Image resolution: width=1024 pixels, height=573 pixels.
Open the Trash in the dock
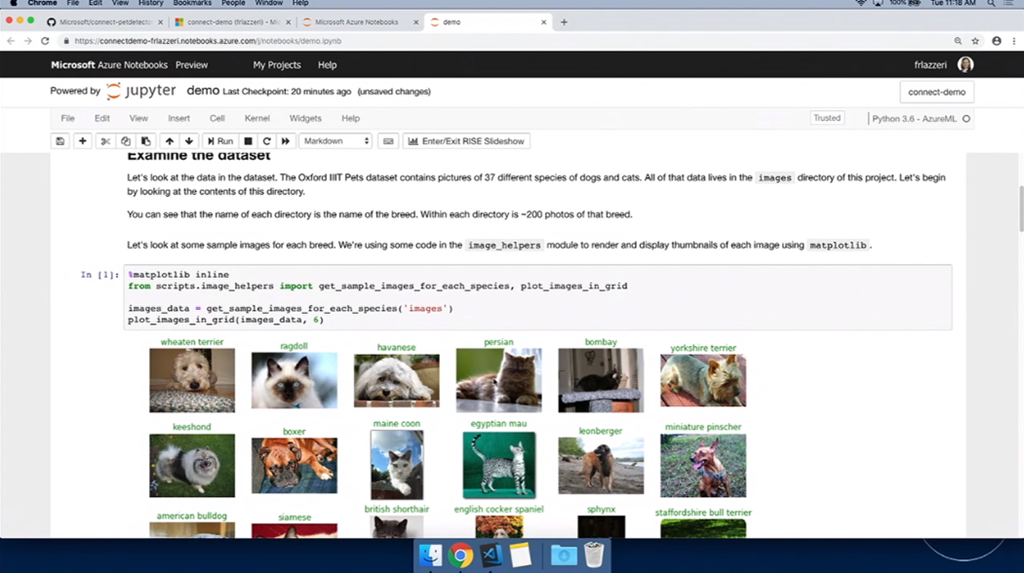(594, 555)
